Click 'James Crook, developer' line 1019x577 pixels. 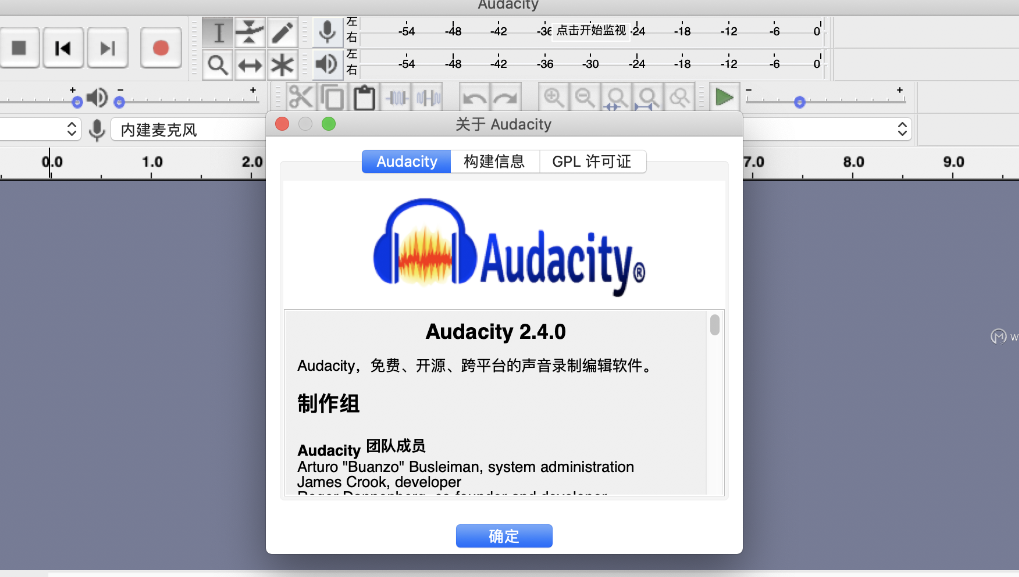(379, 482)
